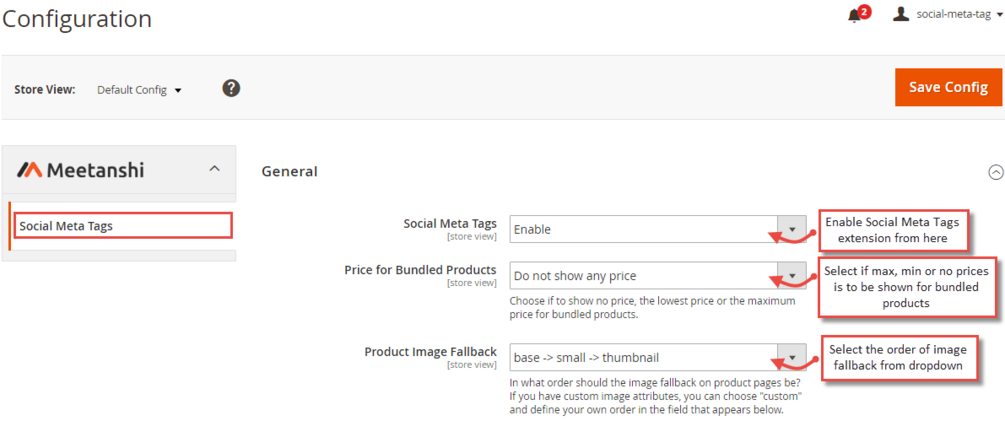Click the Social Meta Tags field label

click(449, 224)
